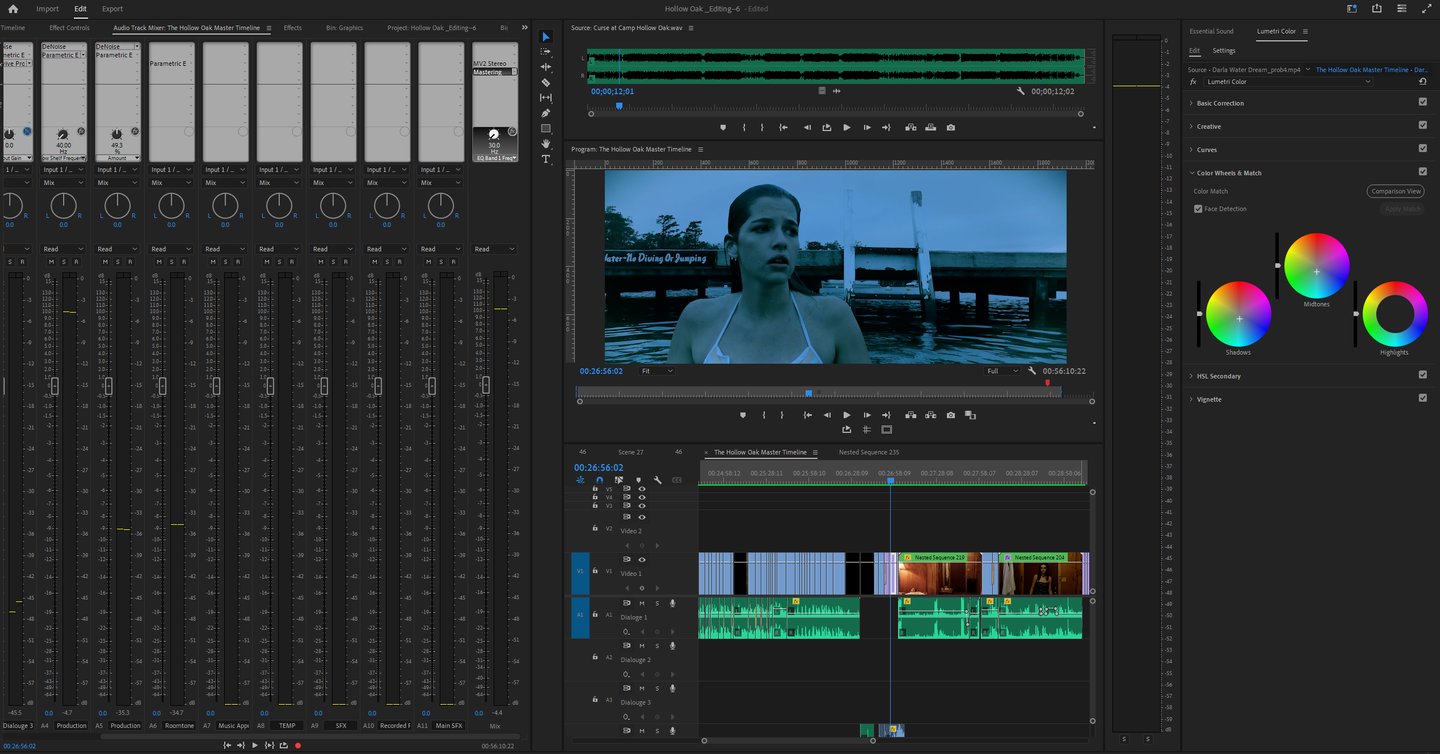This screenshot has height=754, width=1440.
Task: Reset the Lumetri Color effect
Action: (1422, 81)
